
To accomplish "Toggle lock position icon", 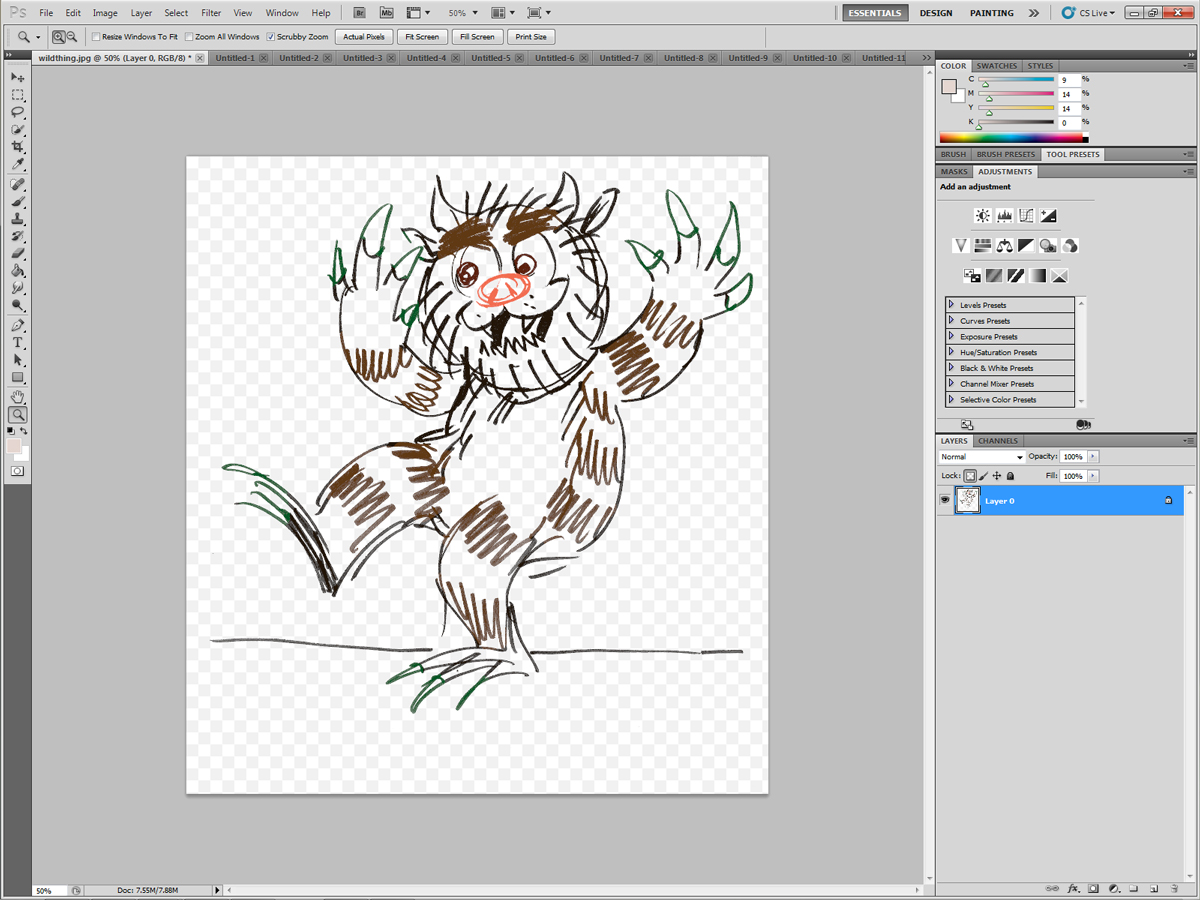I will coord(997,476).
